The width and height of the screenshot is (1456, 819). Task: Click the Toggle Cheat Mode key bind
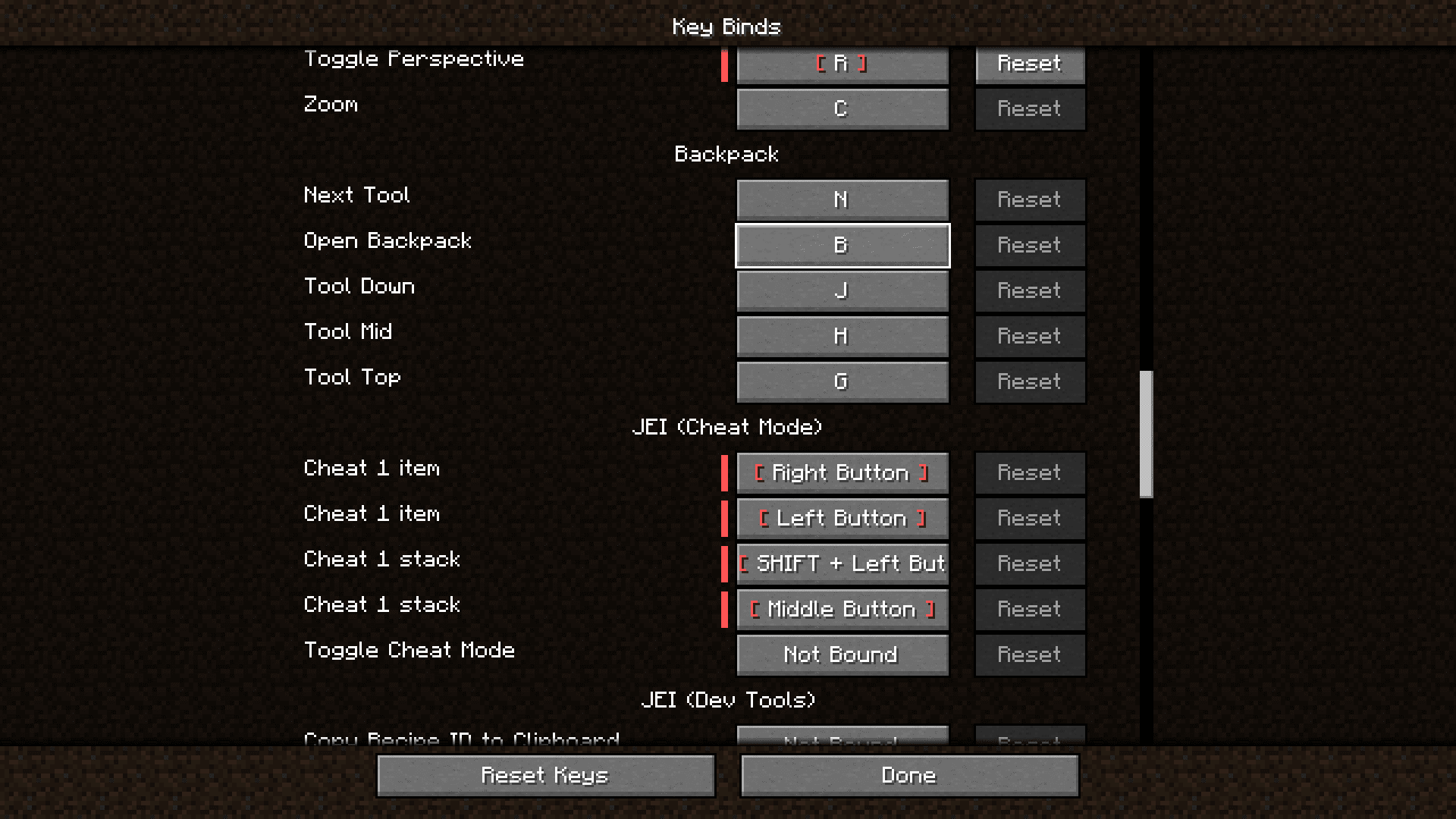[840, 654]
